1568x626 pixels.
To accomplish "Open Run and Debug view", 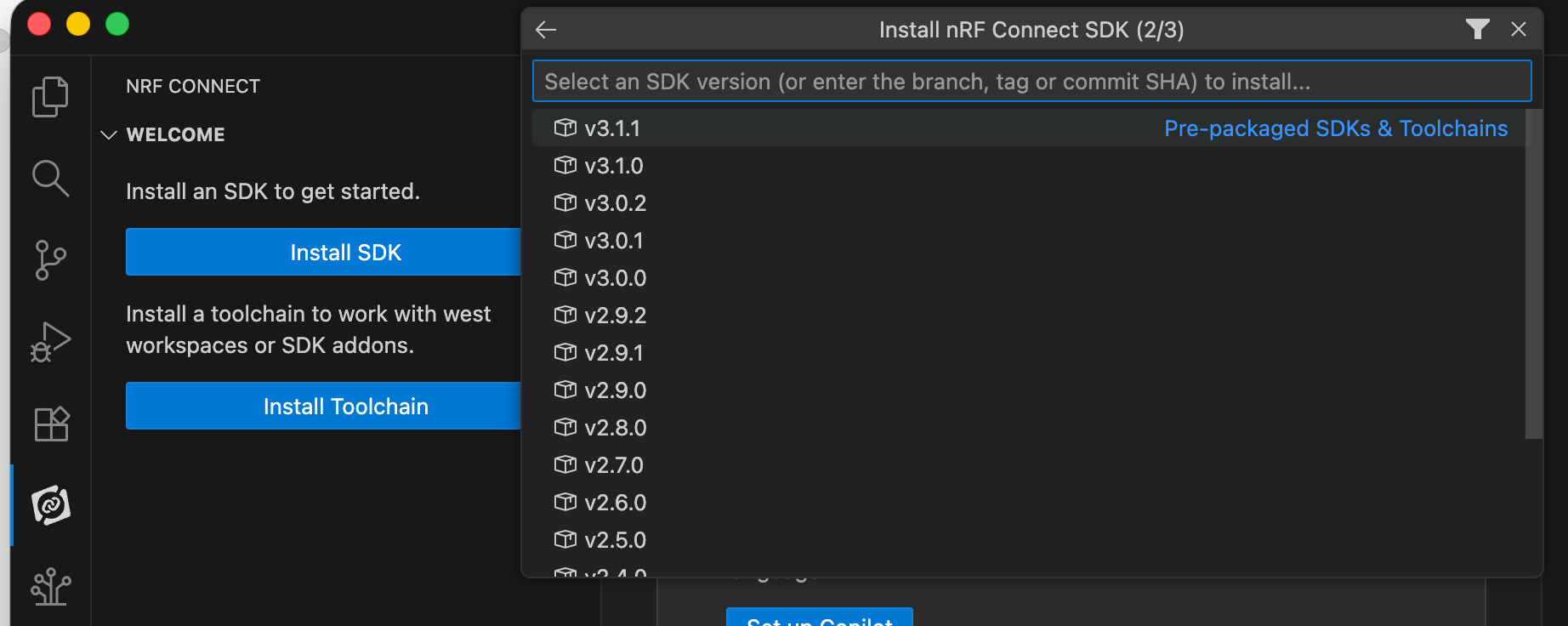I will click(50, 342).
